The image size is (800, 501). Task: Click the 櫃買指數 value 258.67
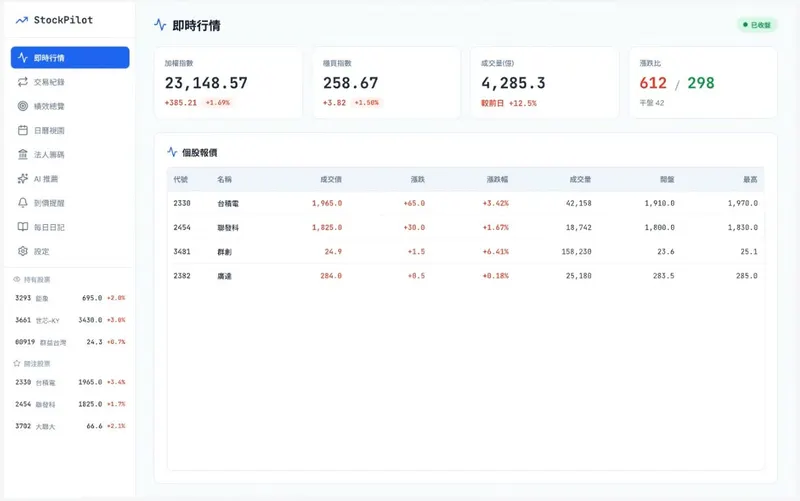click(351, 83)
